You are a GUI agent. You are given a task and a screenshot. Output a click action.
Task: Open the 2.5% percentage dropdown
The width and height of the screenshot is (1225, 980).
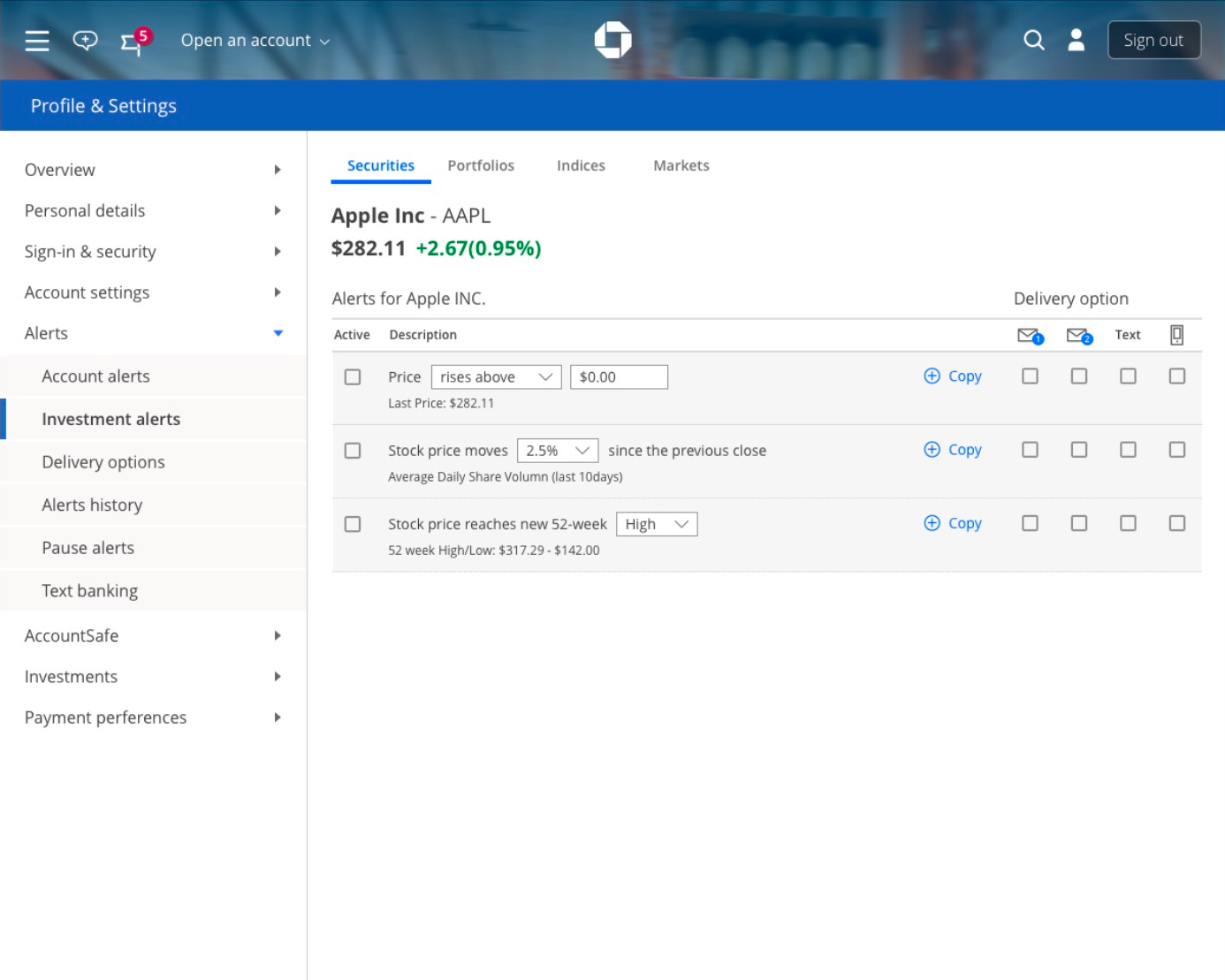pyautogui.click(x=558, y=451)
